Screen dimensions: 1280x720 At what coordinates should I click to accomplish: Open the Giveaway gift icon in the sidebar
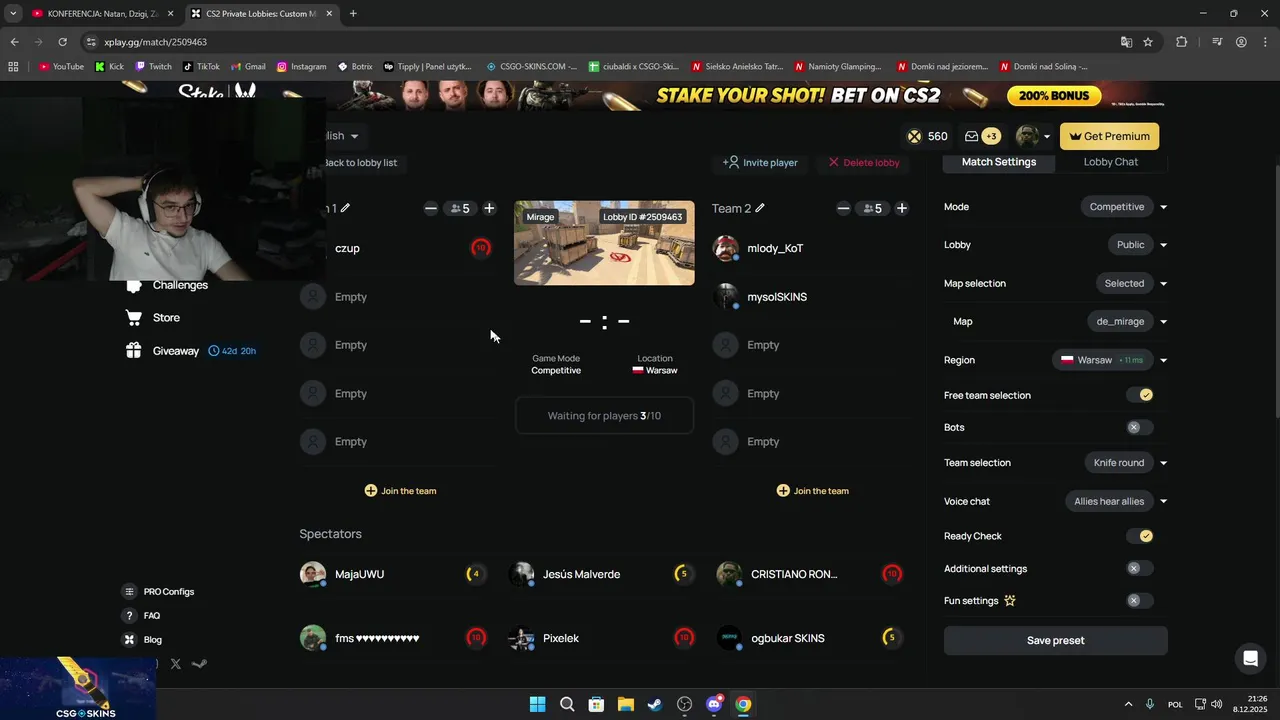click(x=133, y=351)
